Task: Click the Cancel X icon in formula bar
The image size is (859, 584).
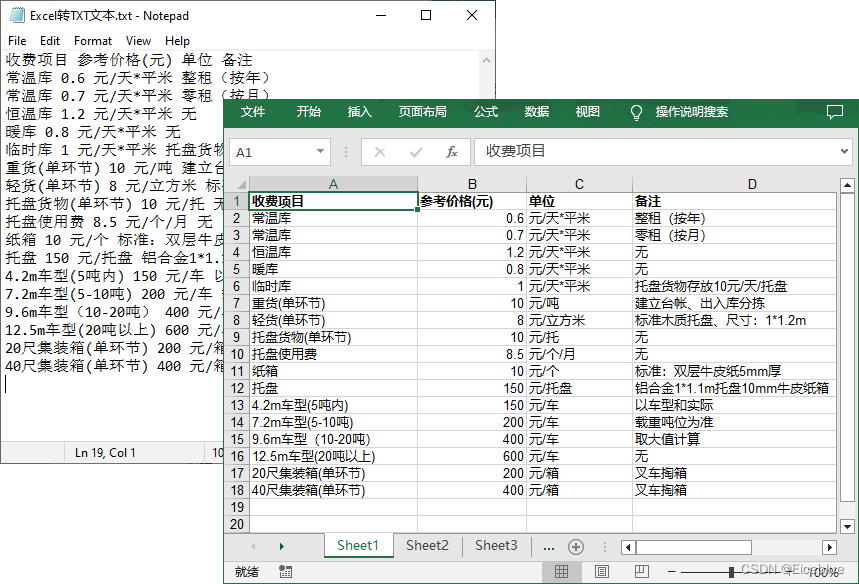Action: (x=380, y=152)
